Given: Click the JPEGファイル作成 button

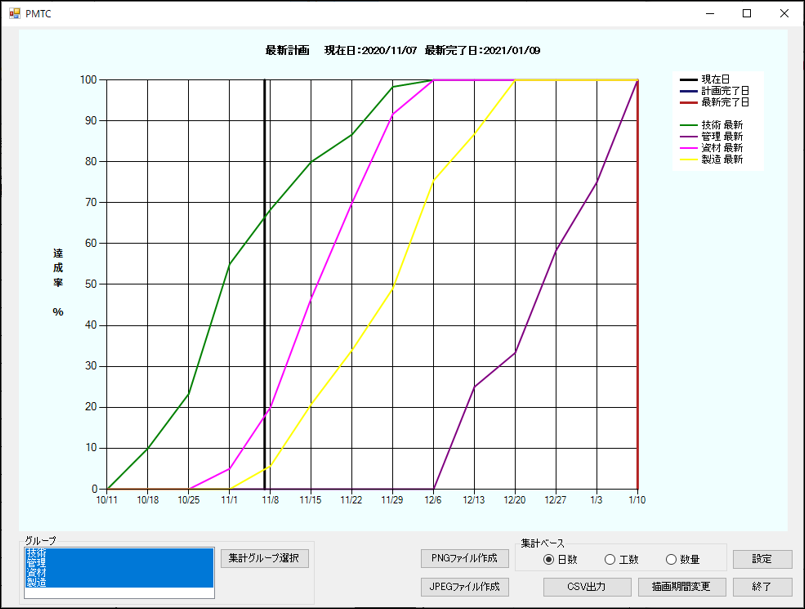Looking at the screenshot, I should pyautogui.click(x=465, y=587).
